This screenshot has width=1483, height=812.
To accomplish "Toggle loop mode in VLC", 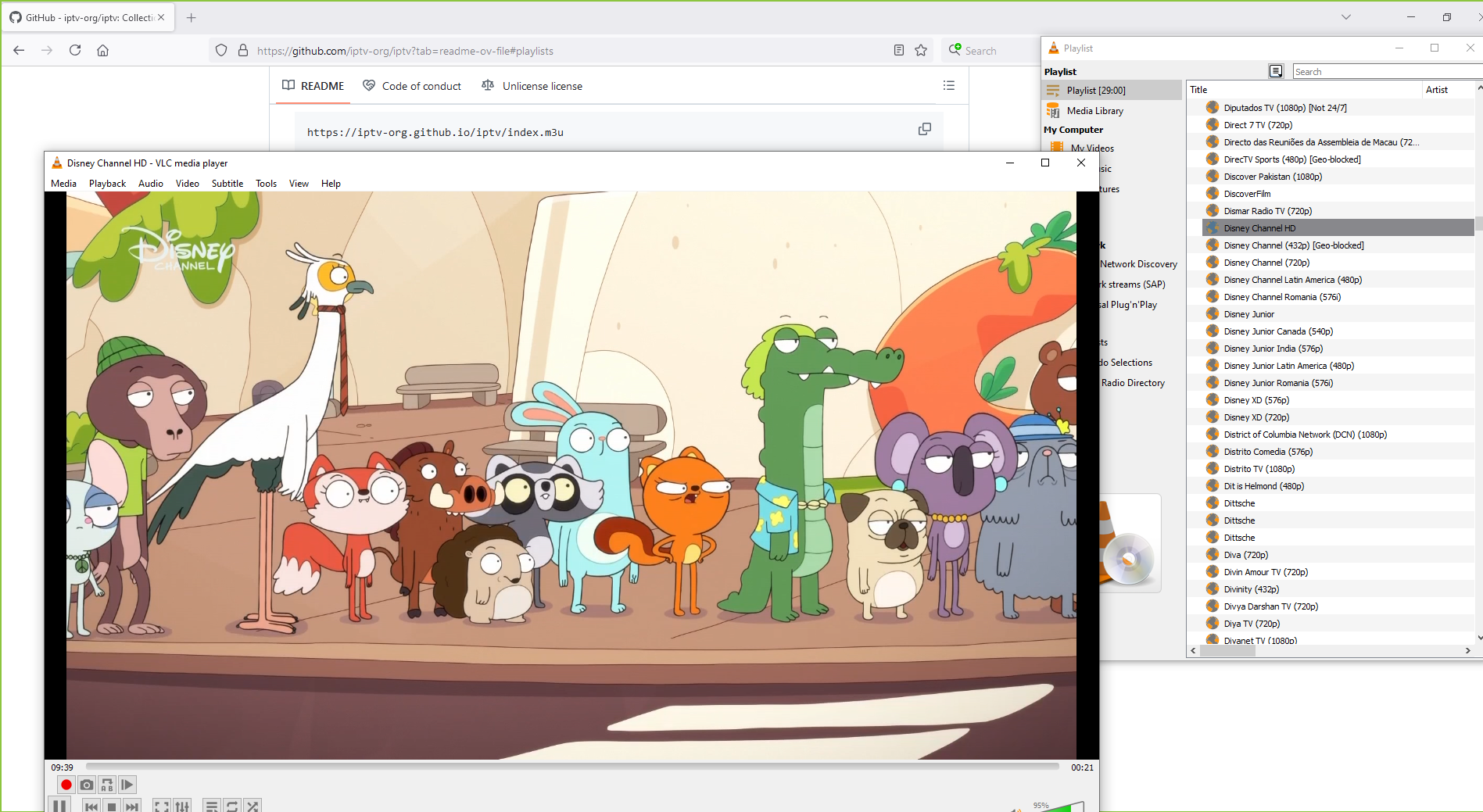I will pyautogui.click(x=232, y=807).
